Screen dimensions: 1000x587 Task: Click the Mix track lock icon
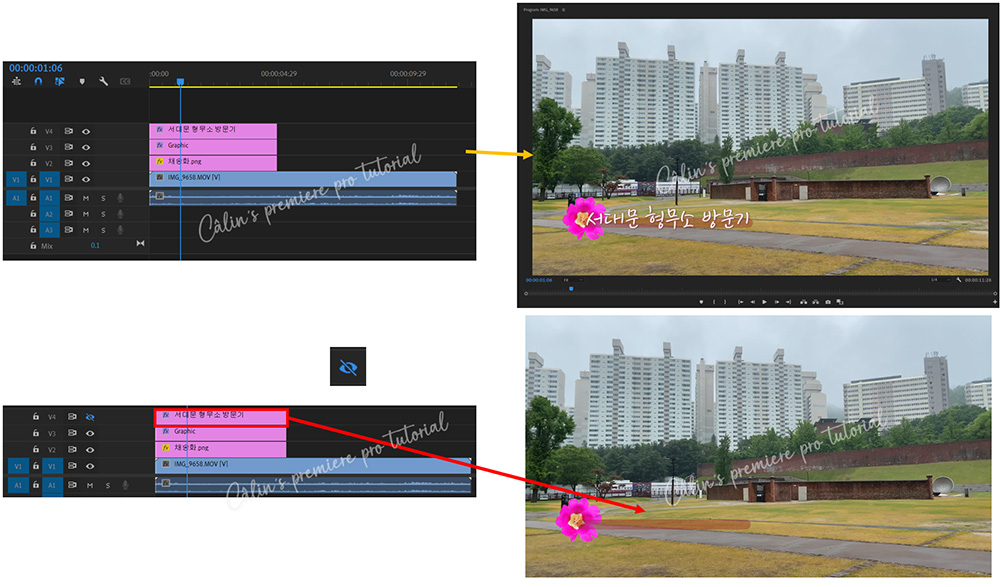coord(33,246)
